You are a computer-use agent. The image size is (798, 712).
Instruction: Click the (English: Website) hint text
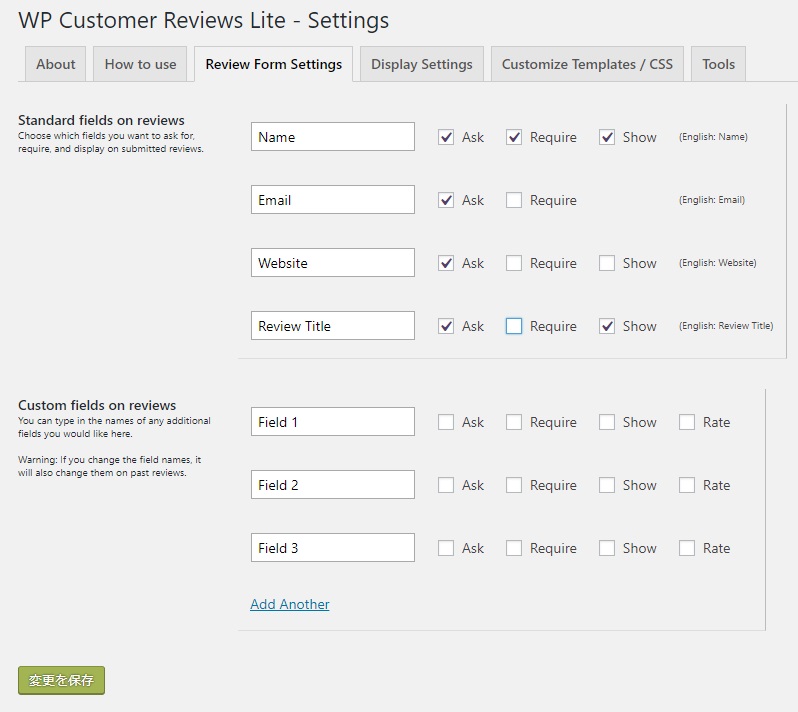(718, 263)
